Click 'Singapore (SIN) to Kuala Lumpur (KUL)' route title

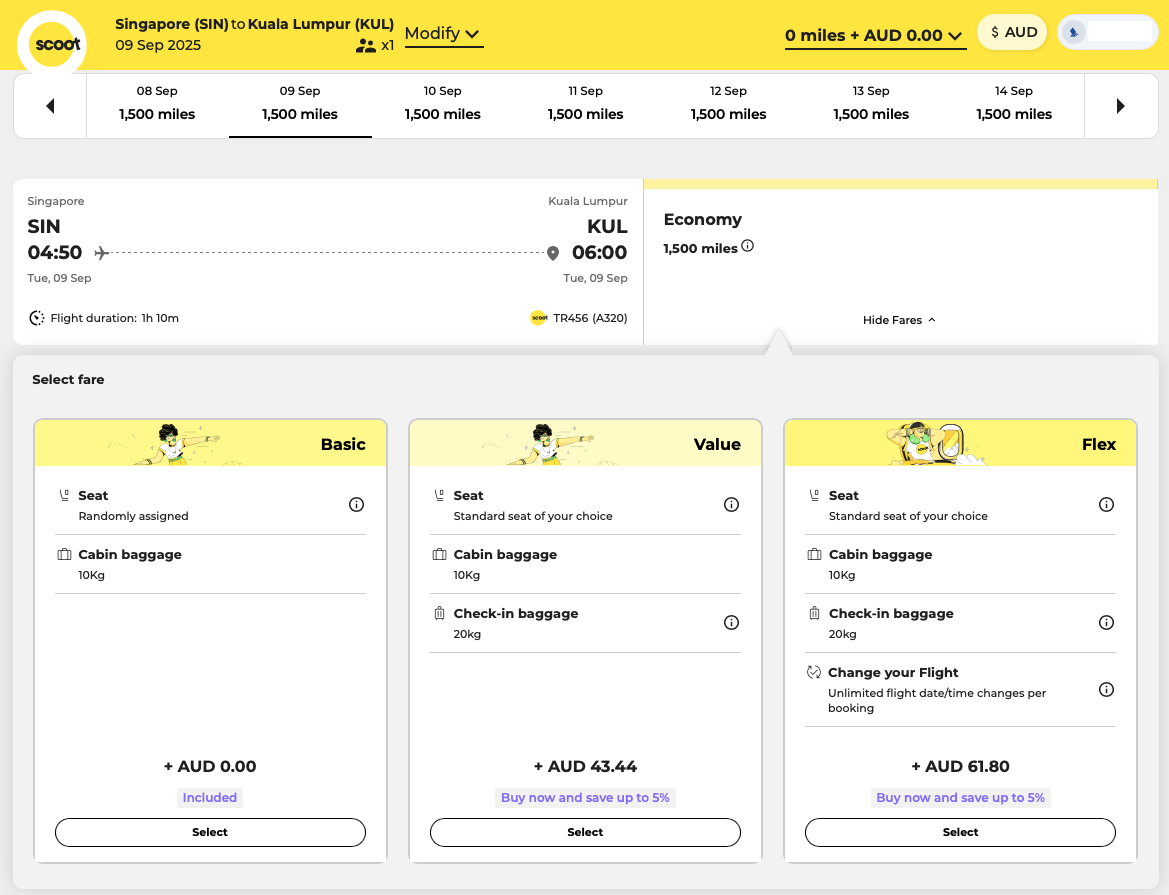tap(254, 24)
